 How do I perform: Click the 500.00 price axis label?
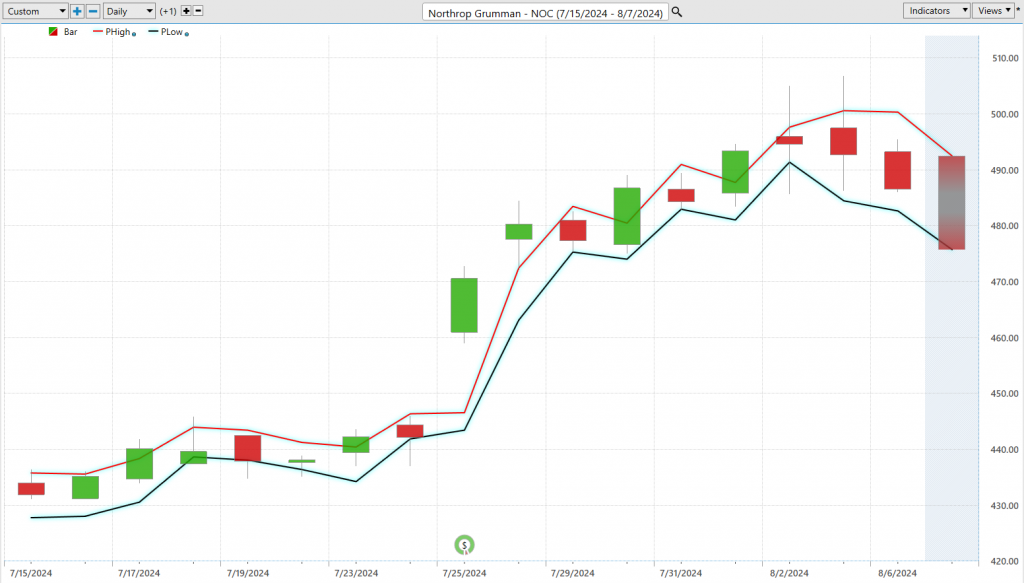1005,114
